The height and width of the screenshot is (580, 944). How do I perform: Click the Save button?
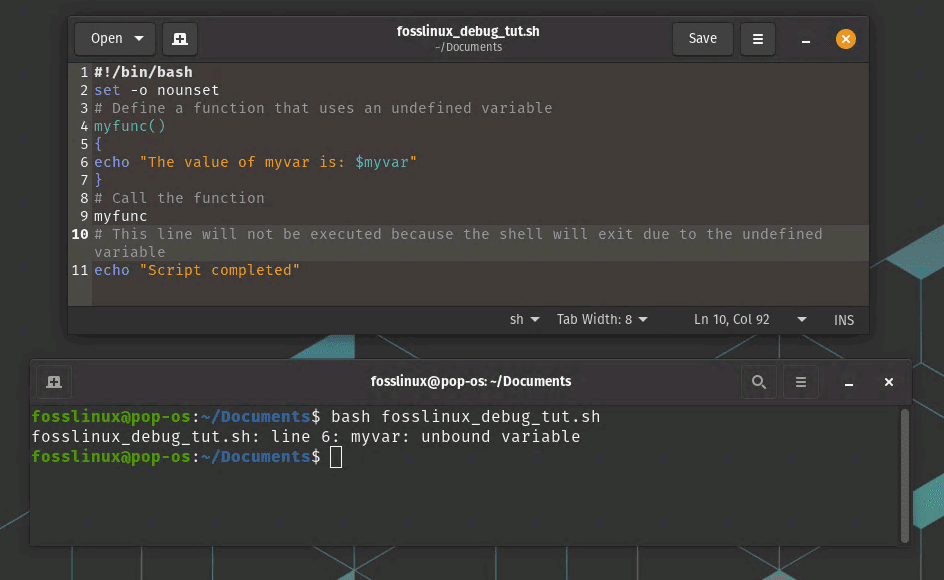(702, 39)
